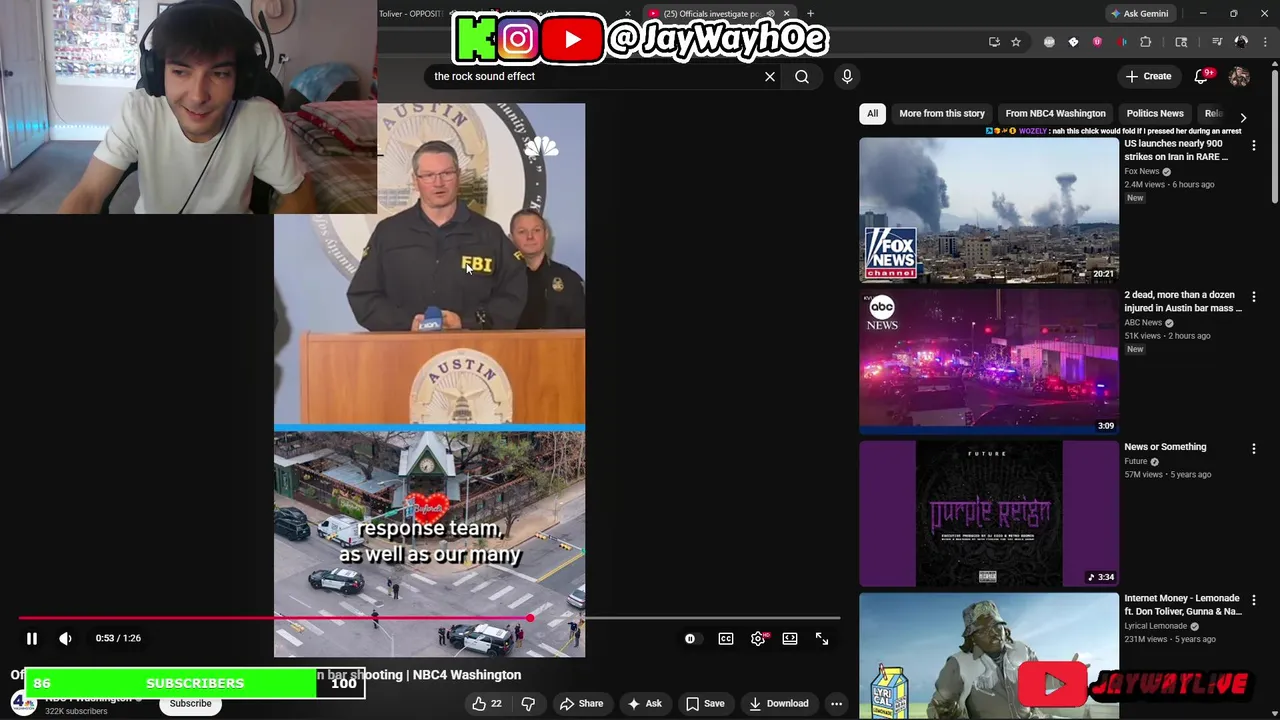1280x720 pixels.
Task: Open the Create menu
Action: point(1148,76)
